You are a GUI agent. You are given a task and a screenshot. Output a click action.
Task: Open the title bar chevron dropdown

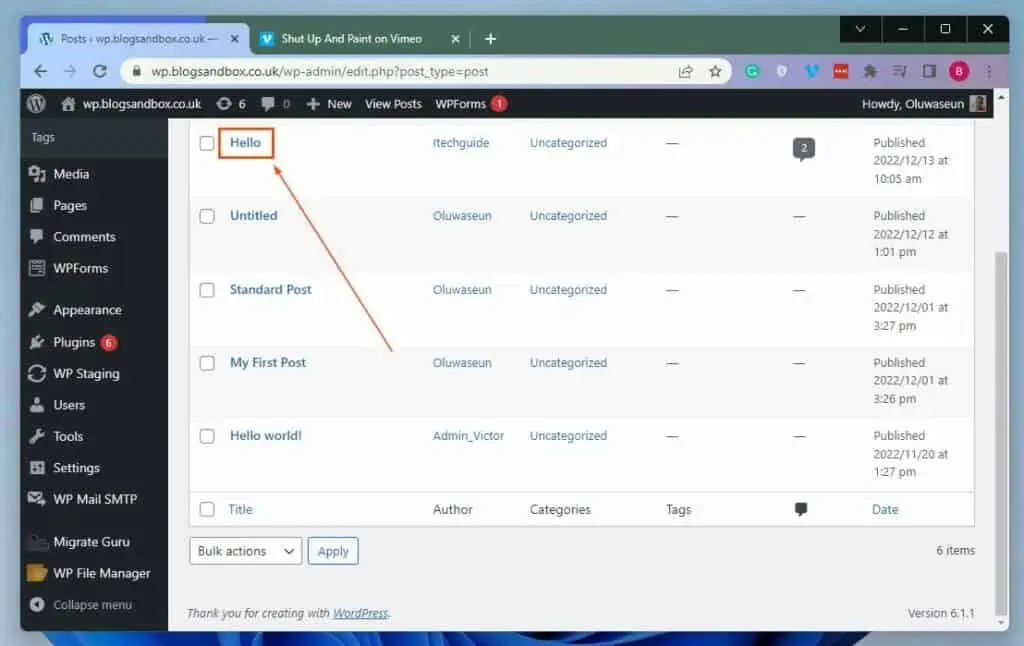point(860,29)
